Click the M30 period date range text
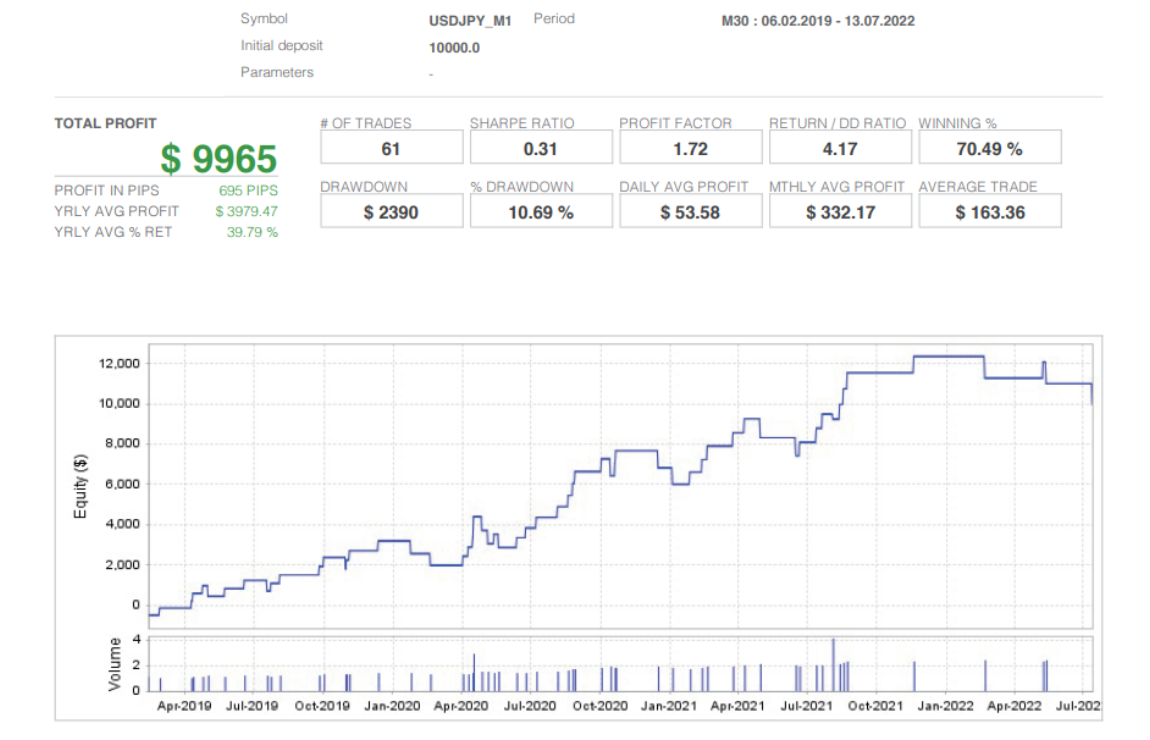The height and width of the screenshot is (740, 1150). tap(817, 21)
